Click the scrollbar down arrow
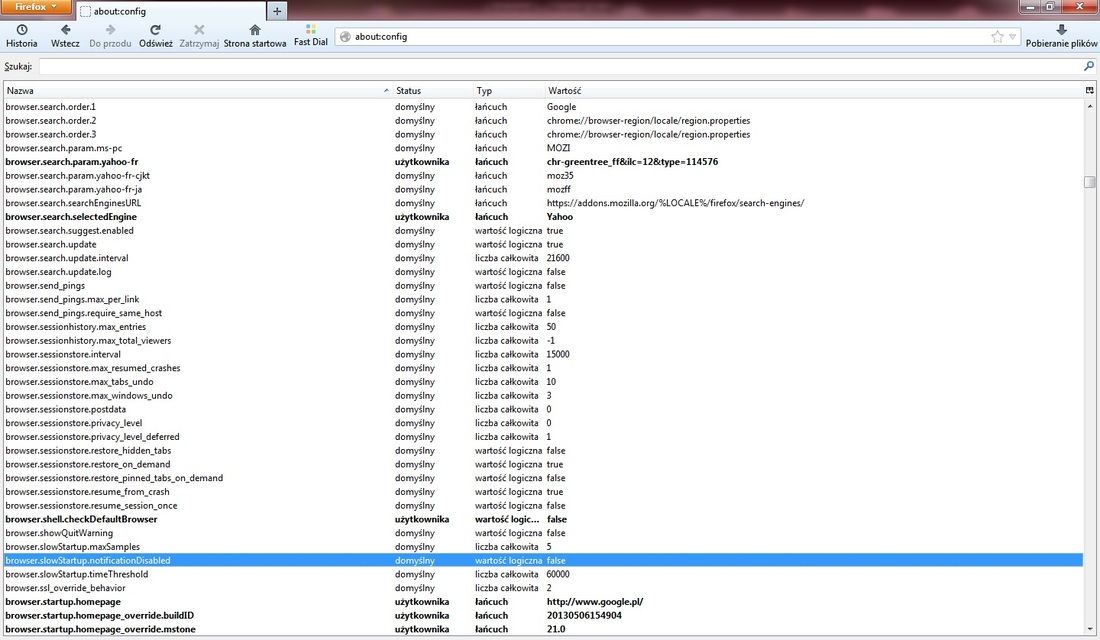 pos(1089,629)
